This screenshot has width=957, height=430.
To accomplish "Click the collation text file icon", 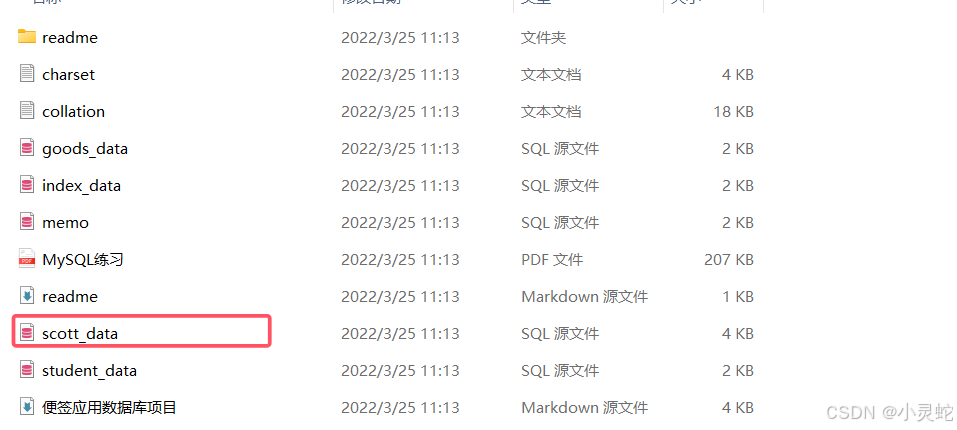I will [x=26, y=111].
